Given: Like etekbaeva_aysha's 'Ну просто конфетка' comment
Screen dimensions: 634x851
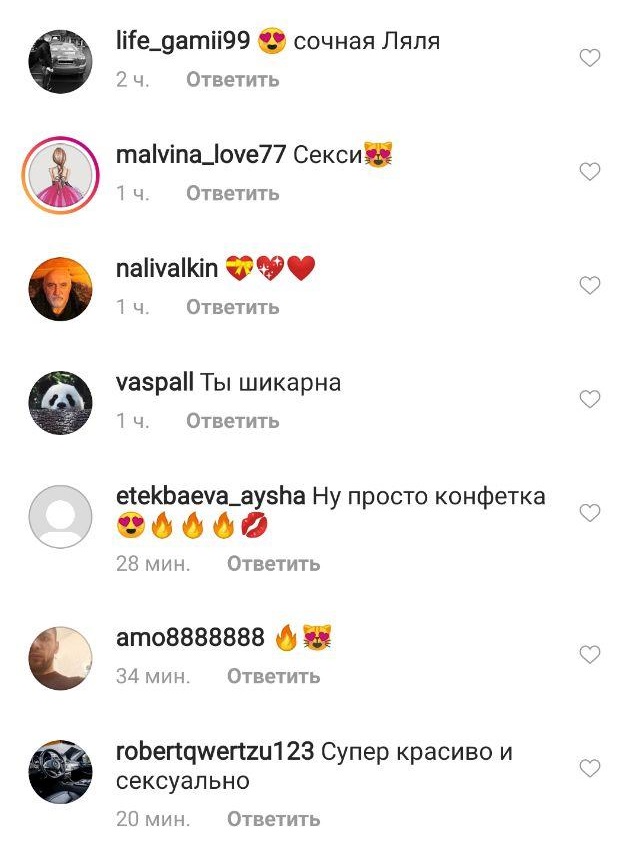Looking at the screenshot, I should pos(589,512).
